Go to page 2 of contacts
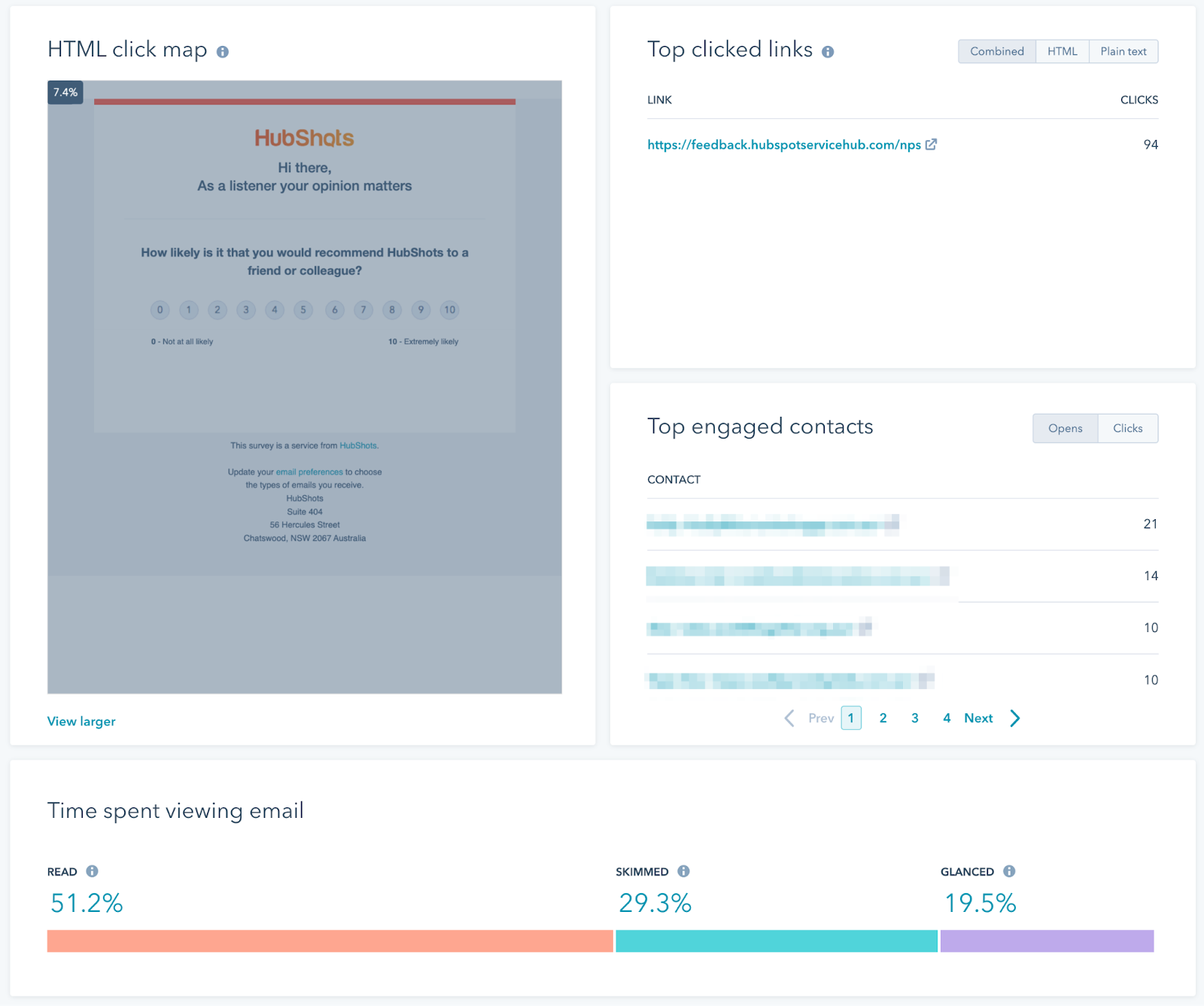 pos(883,719)
